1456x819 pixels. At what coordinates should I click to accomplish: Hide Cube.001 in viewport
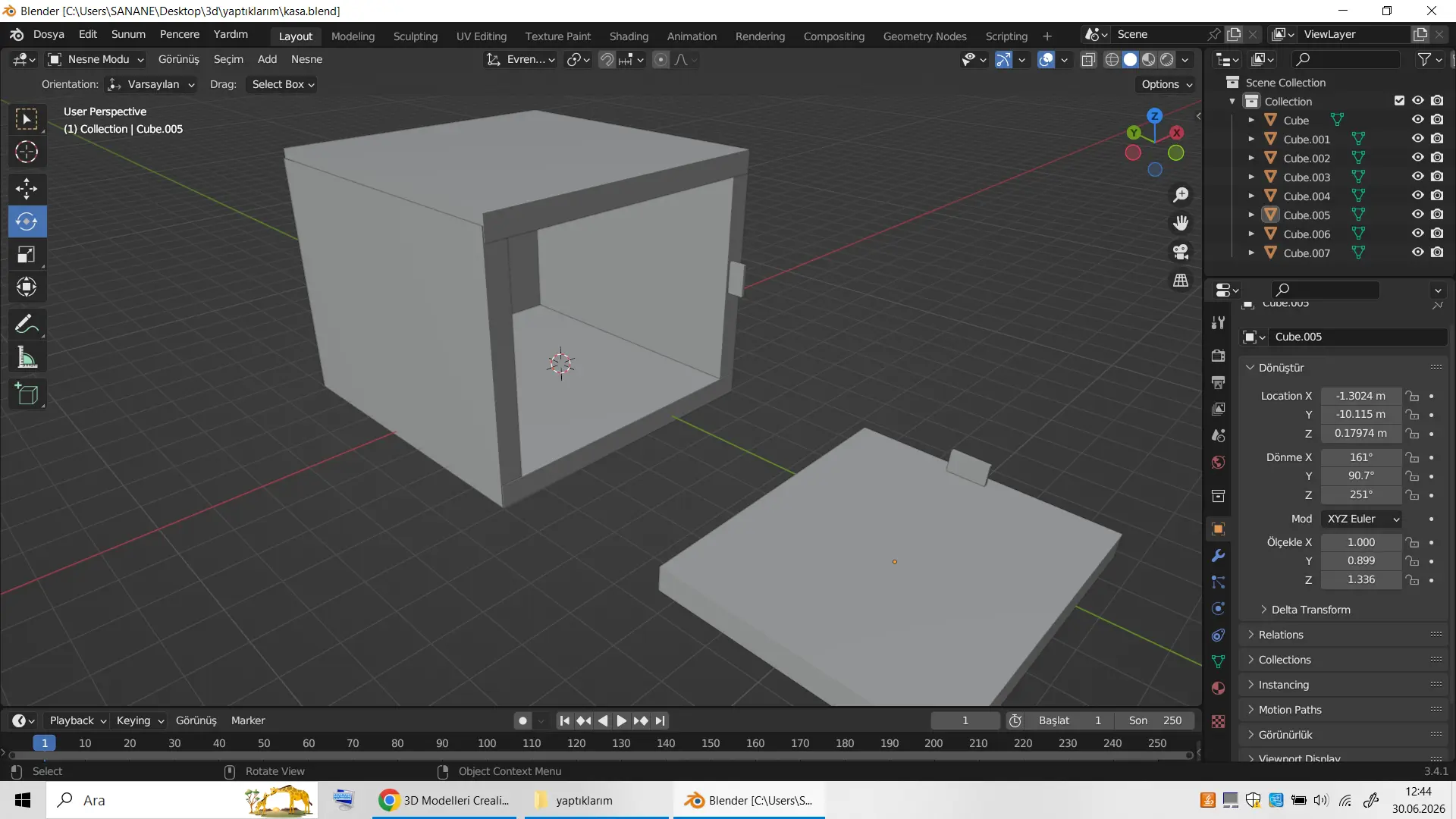[1417, 139]
